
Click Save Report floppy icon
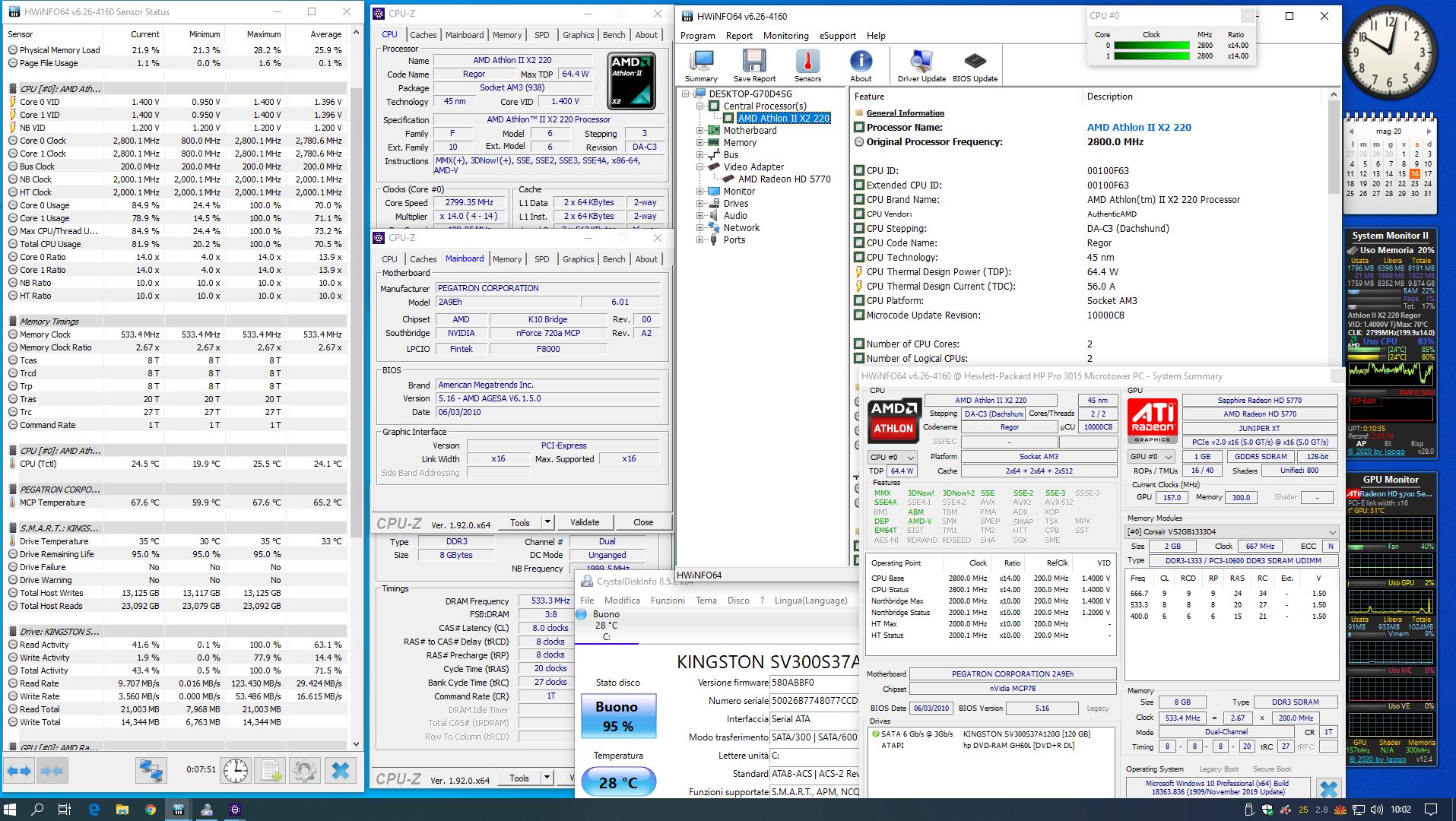tap(753, 65)
